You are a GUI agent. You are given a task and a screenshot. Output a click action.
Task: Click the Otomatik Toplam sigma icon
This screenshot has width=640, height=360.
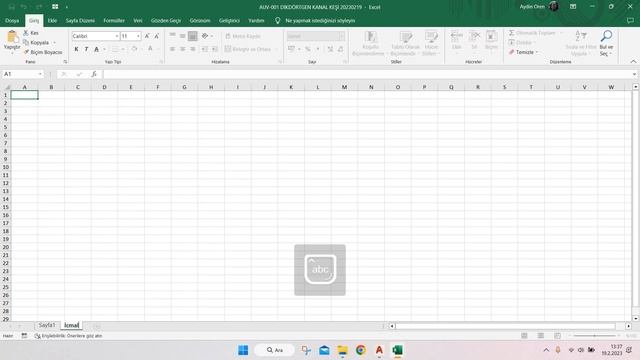click(511, 33)
